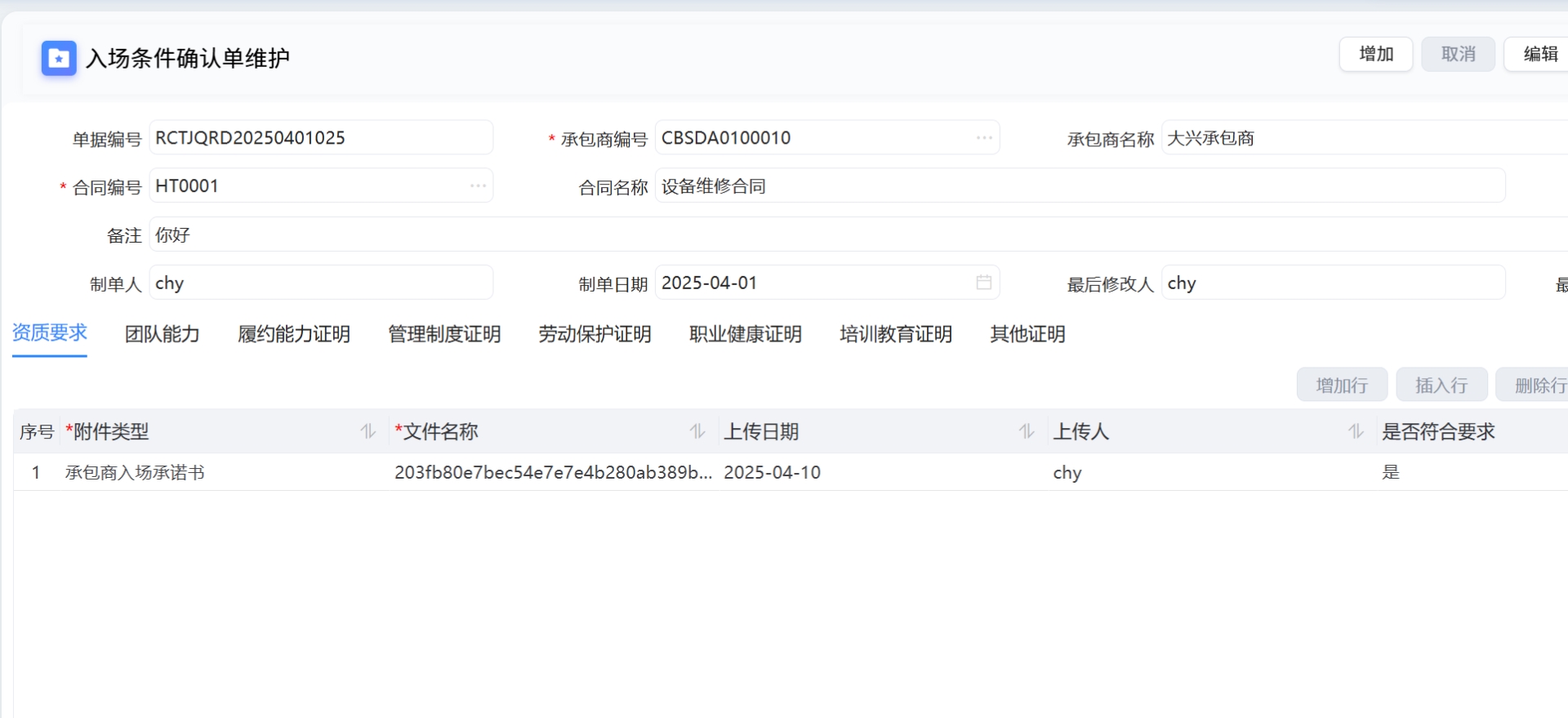The height and width of the screenshot is (718, 1568).
Task: Sort by the 上传日期 column
Action: click(1027, 431)
